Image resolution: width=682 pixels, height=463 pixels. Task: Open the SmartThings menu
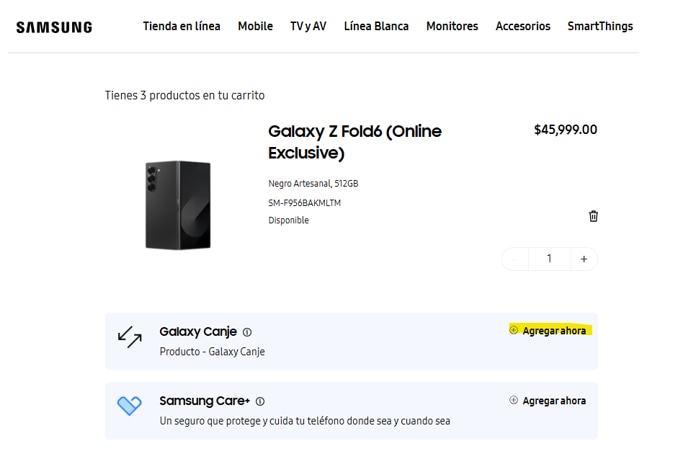[x=600, y=27]
